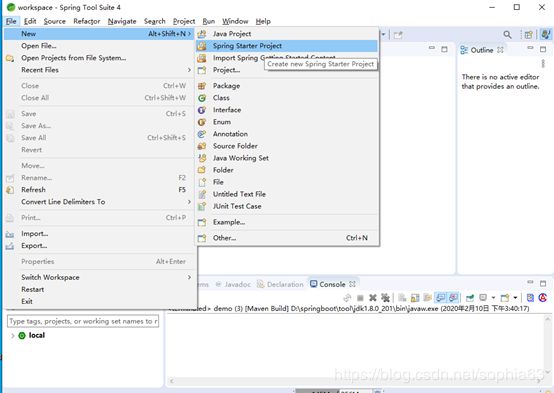Minimize the editor area panel
Screen dimensions: 554x393
(x=432, y=48)
